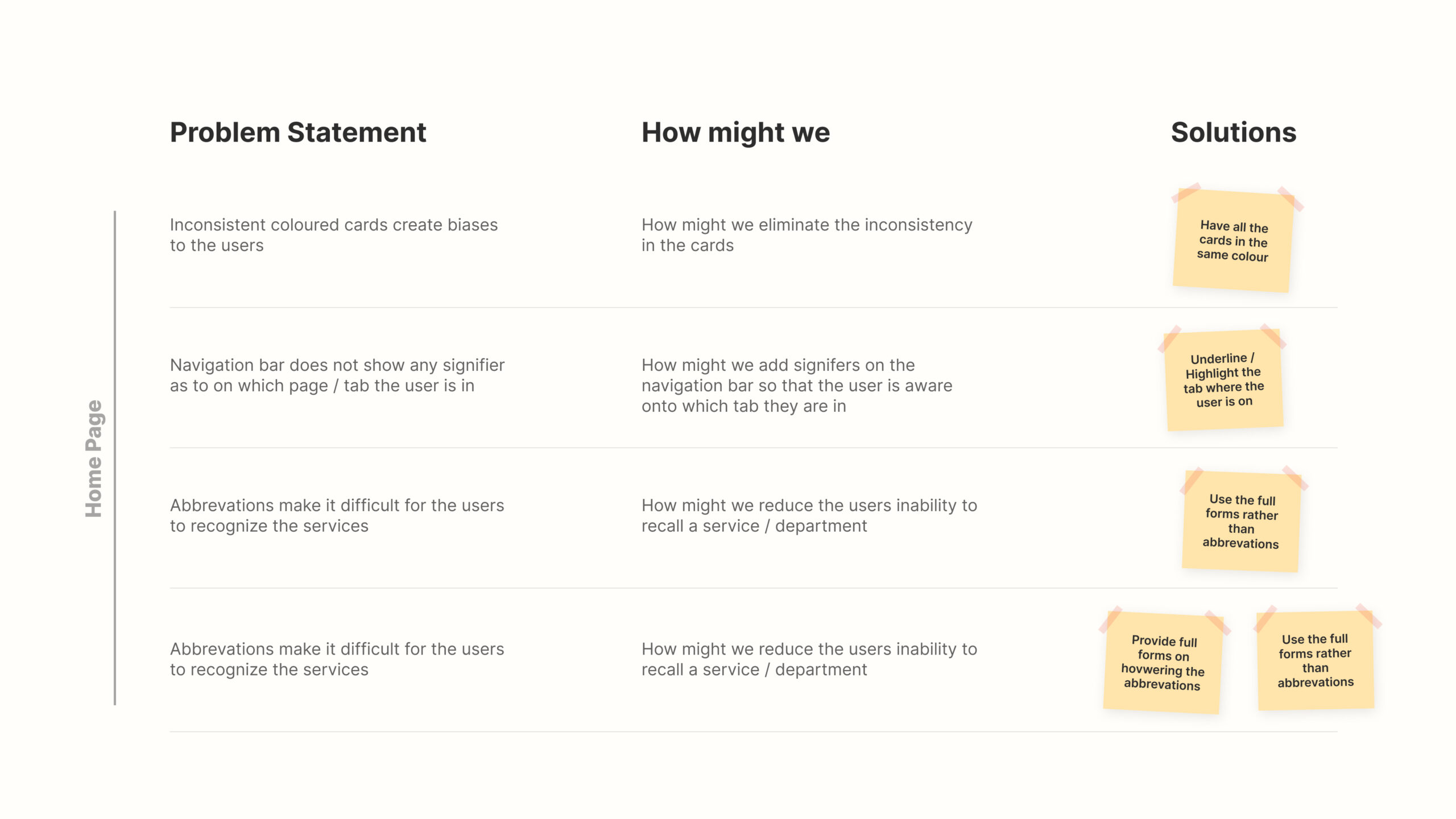
Task: Click the right tape strip on "Underline / Highlight" note
Action: 1273,336
